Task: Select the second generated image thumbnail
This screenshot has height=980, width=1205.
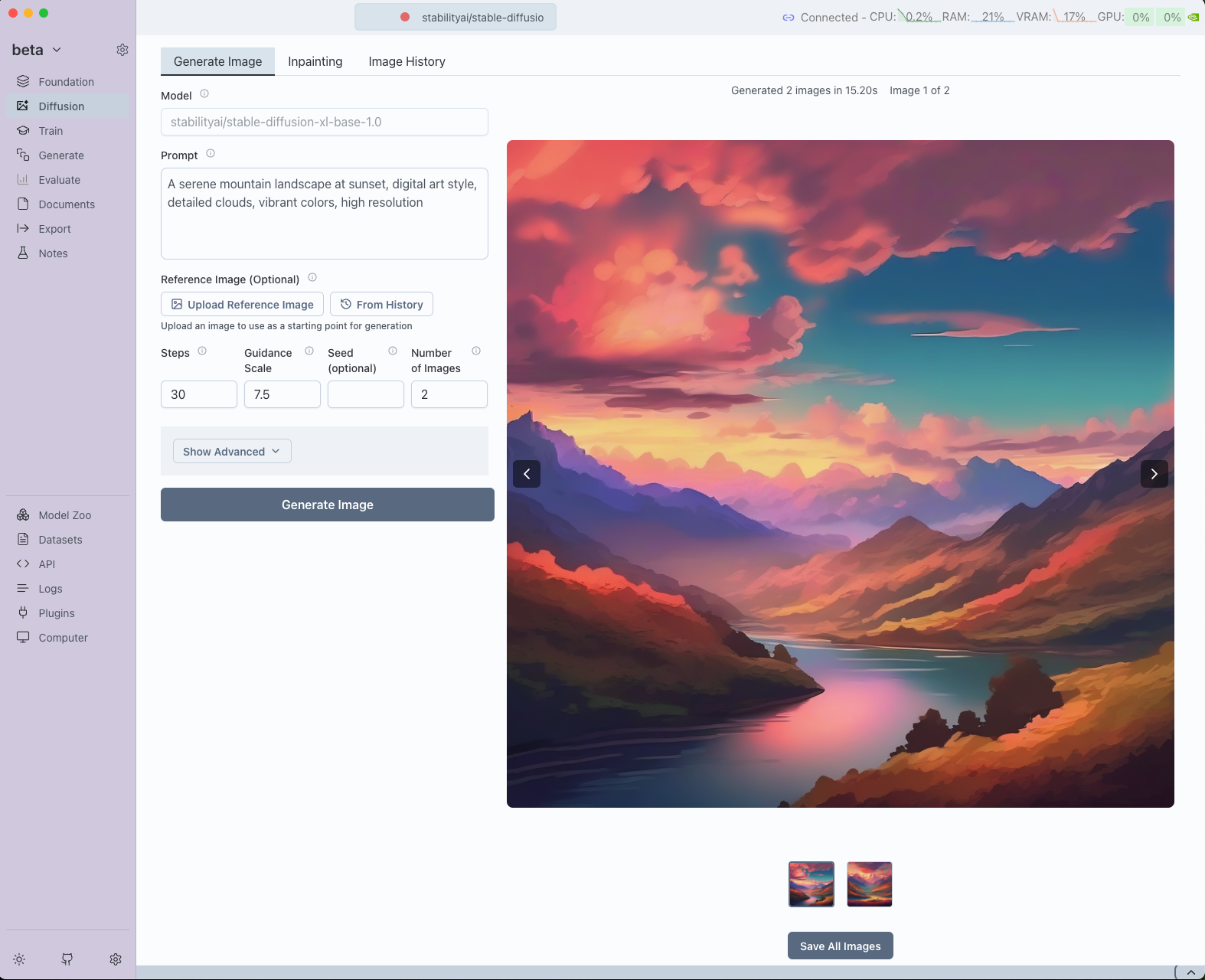Action: pyautogui.click(x=869, y=884)
